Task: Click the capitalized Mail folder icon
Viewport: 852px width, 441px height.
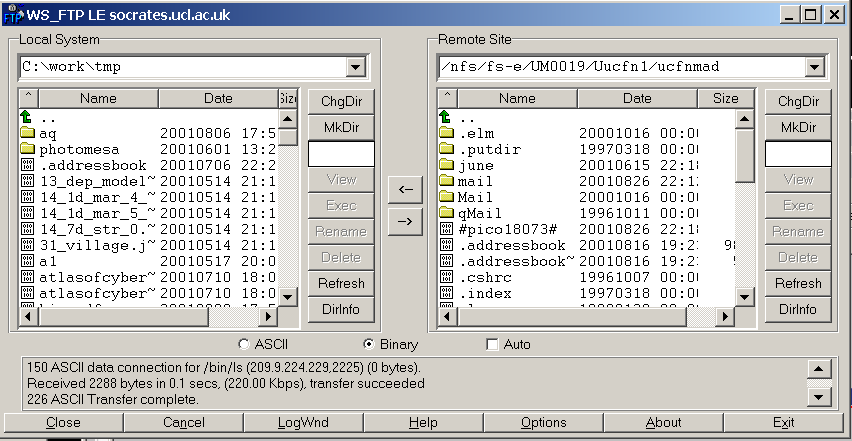Action: pos(446,196)
